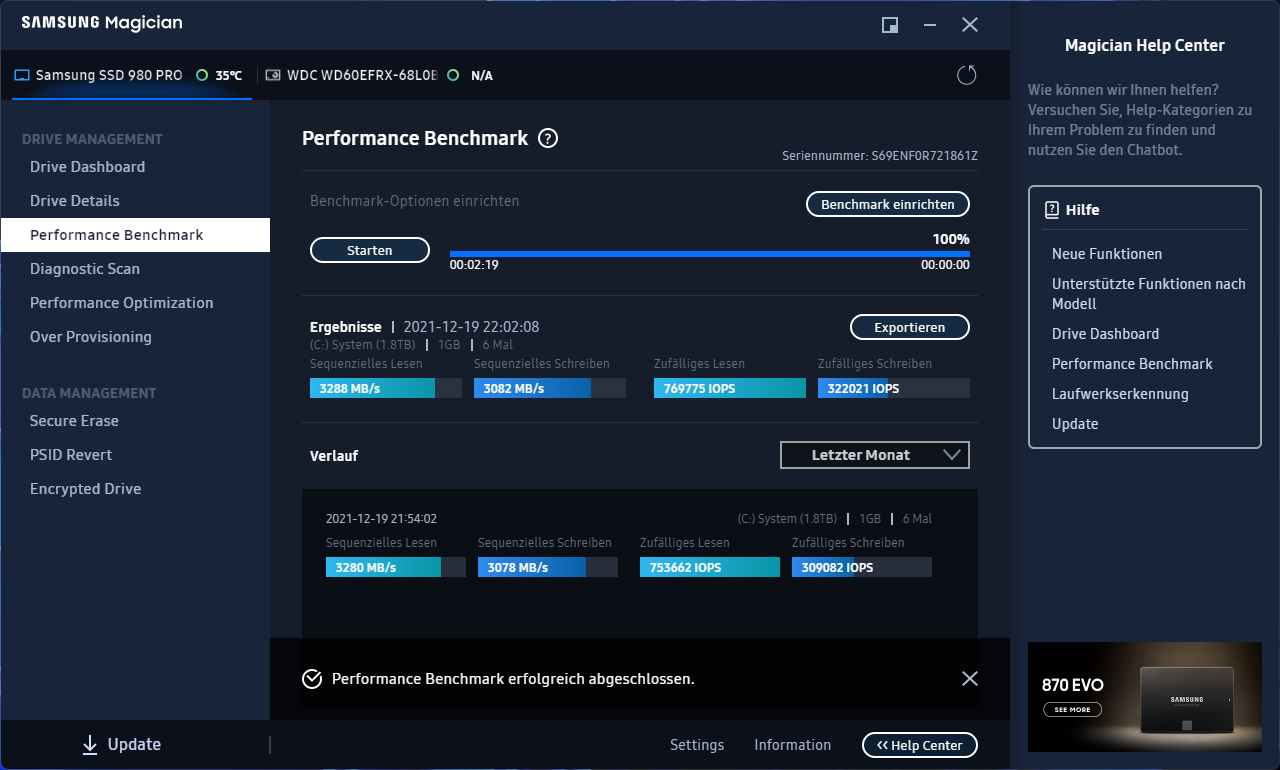Image resolution: width=1280 pixels, height=770 pixels.
Task: Click the 3082 MB/s sequential write bar
Action: [550, 388]
